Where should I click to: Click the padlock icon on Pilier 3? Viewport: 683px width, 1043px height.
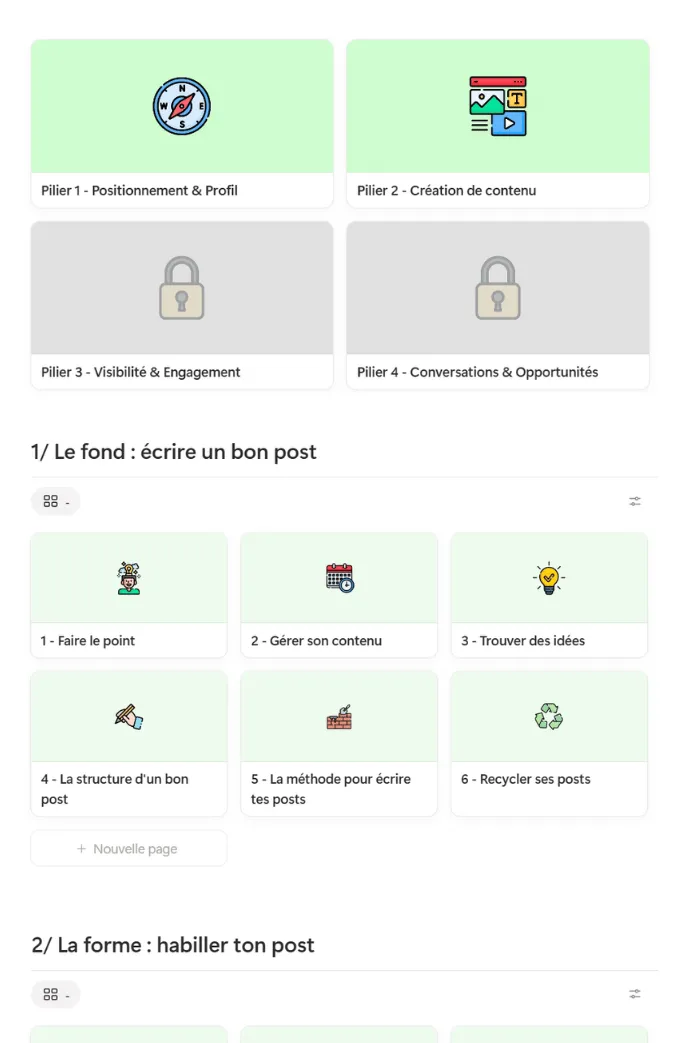(x=182, y=288)
